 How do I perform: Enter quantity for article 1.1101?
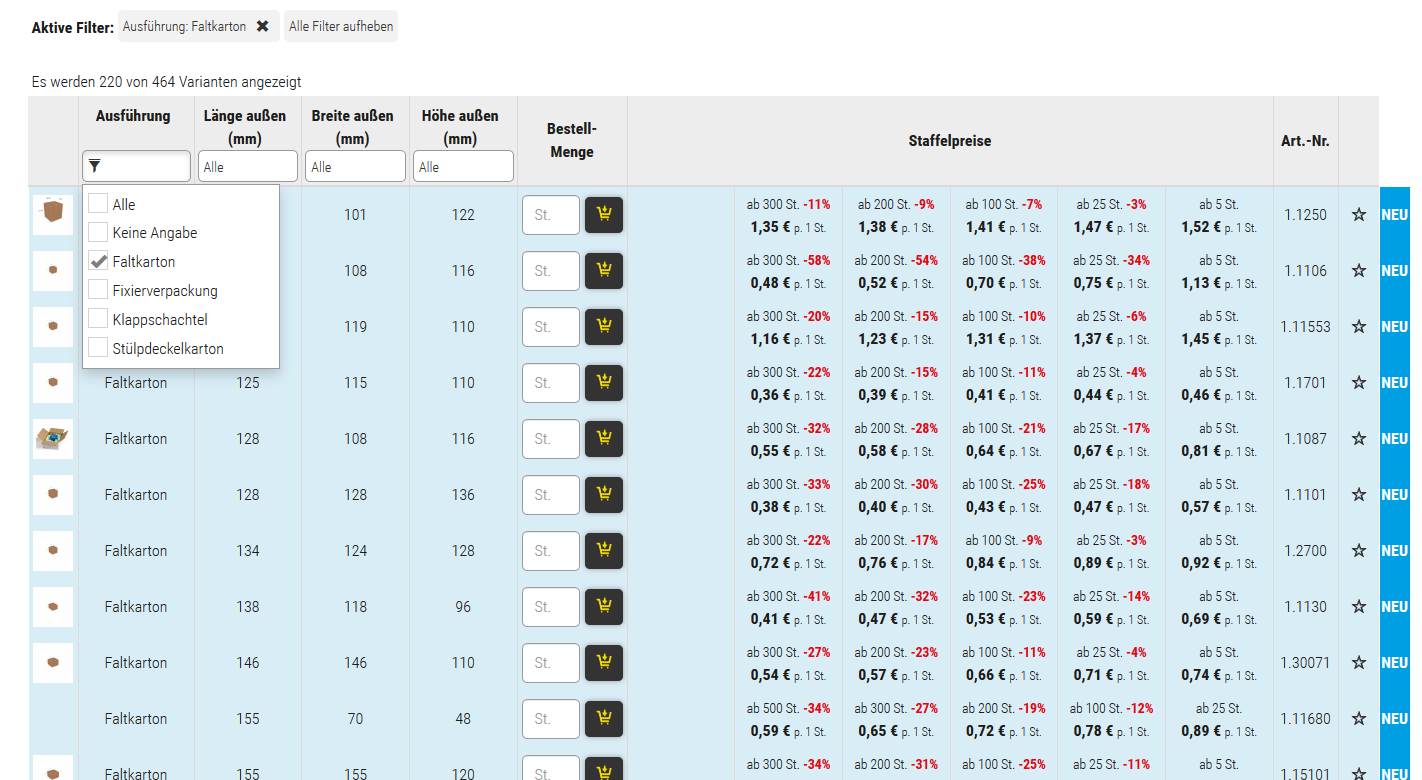point(550,495)
